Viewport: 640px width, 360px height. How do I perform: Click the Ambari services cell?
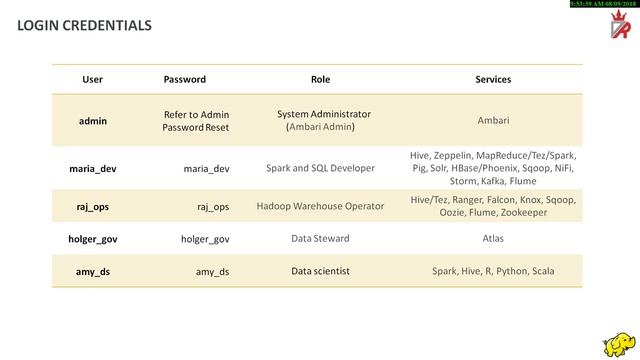pos(493,120)
